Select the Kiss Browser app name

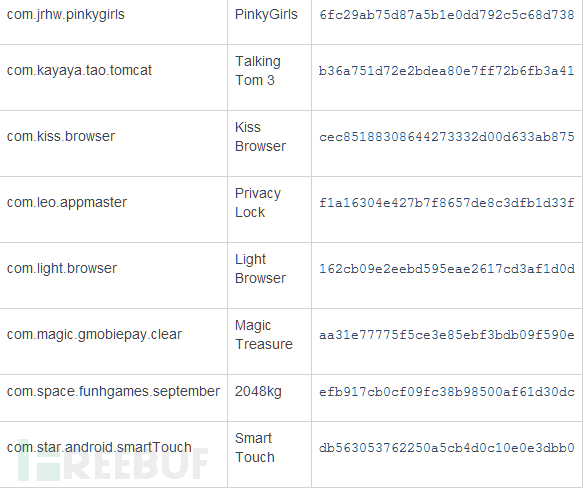(x=260, y=137)
